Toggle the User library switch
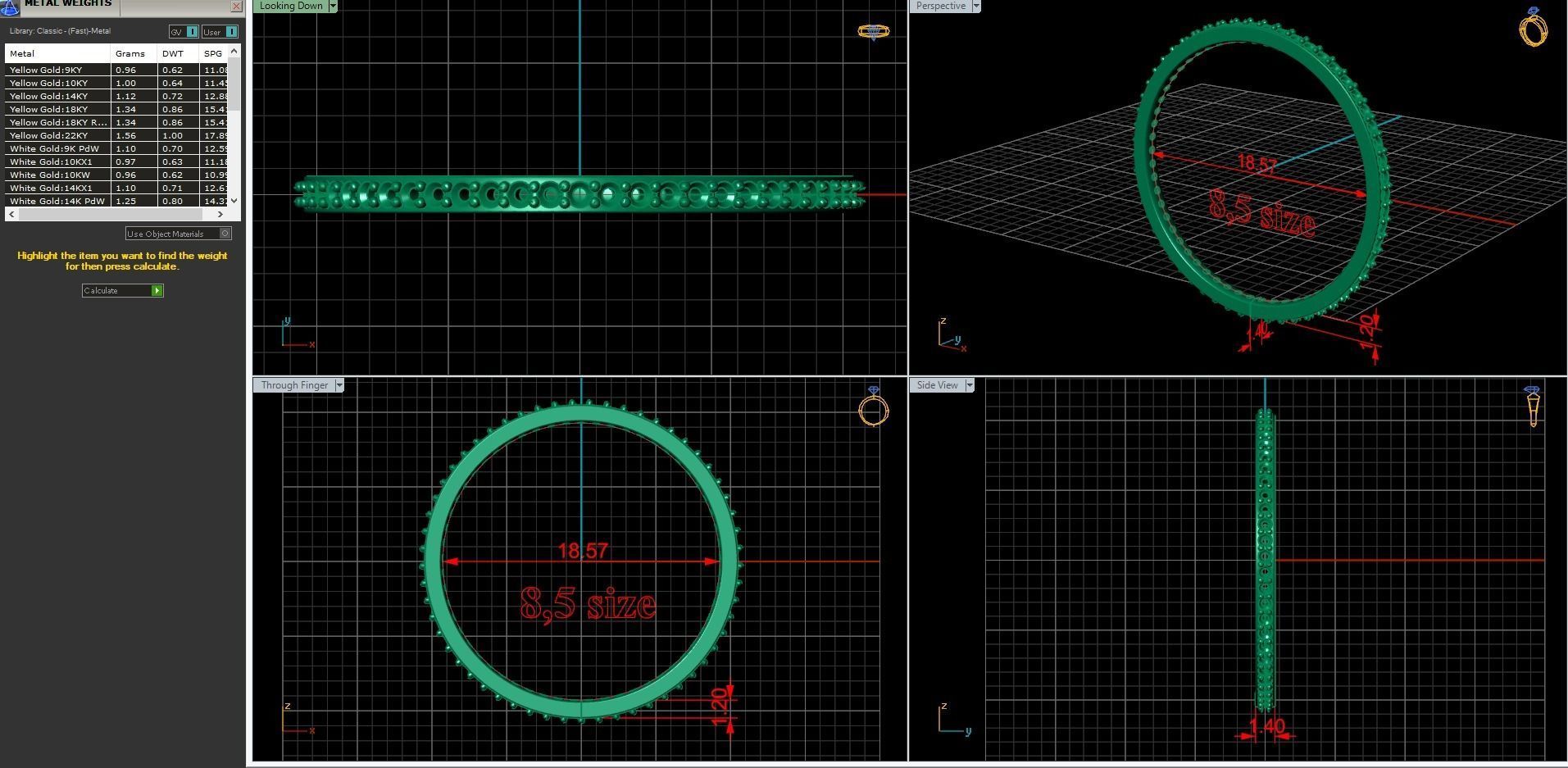Image resolution: width=1568 pixels, height=768 pixels. (x=220, y=32)
